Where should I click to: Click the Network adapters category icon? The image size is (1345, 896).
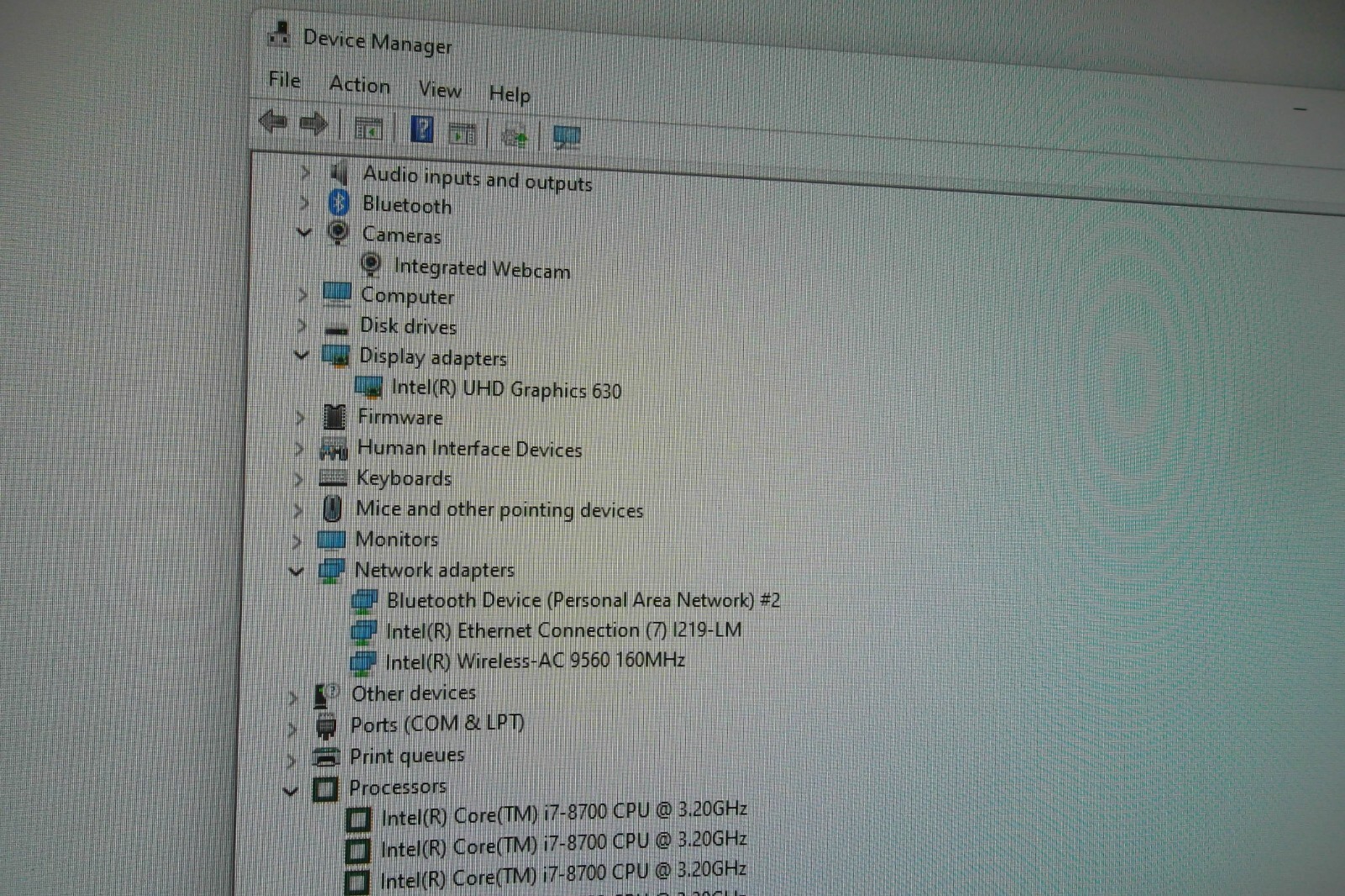coord(331,571)
